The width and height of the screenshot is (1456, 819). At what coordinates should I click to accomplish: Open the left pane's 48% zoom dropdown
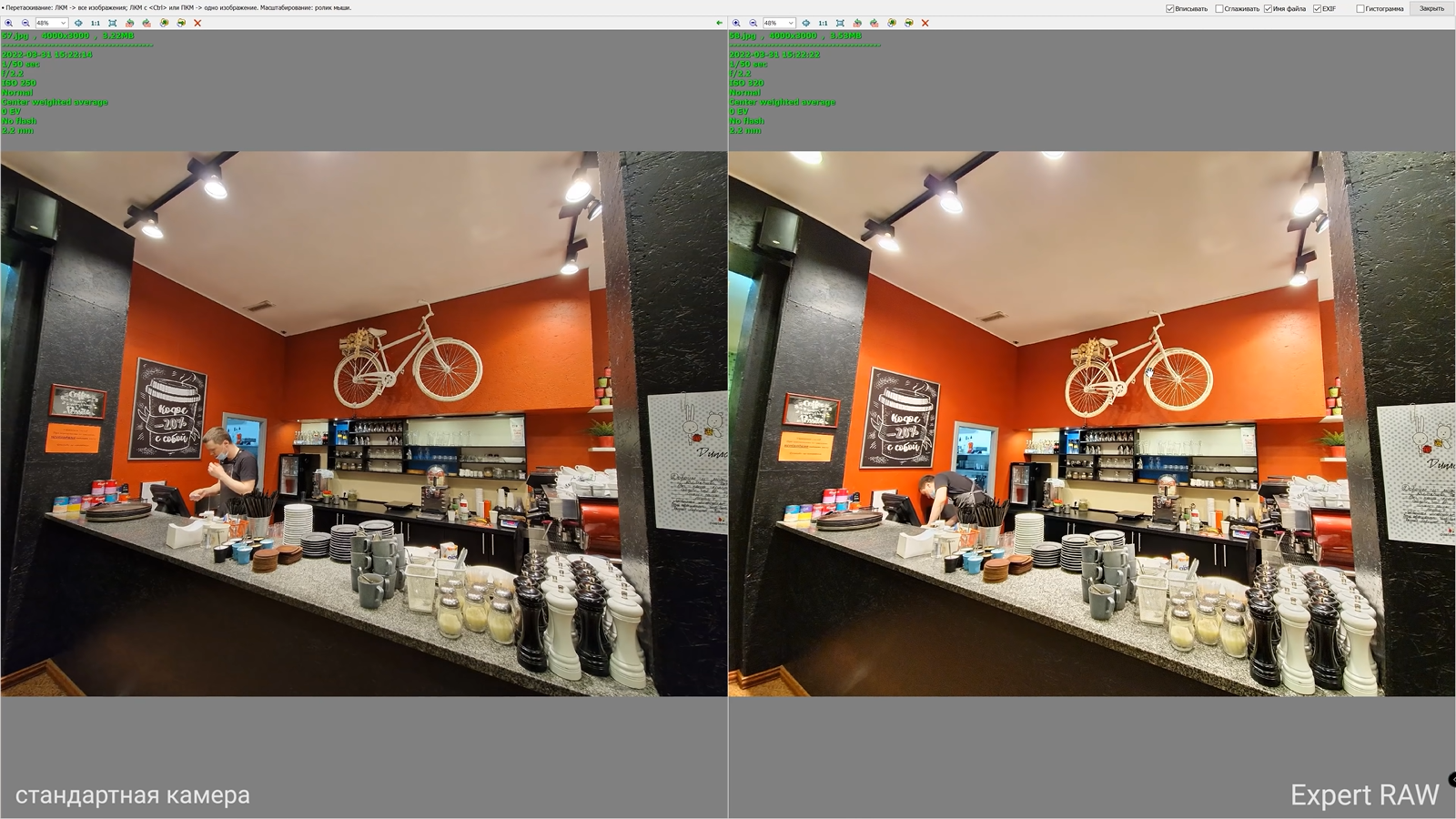tap(52, 23)
